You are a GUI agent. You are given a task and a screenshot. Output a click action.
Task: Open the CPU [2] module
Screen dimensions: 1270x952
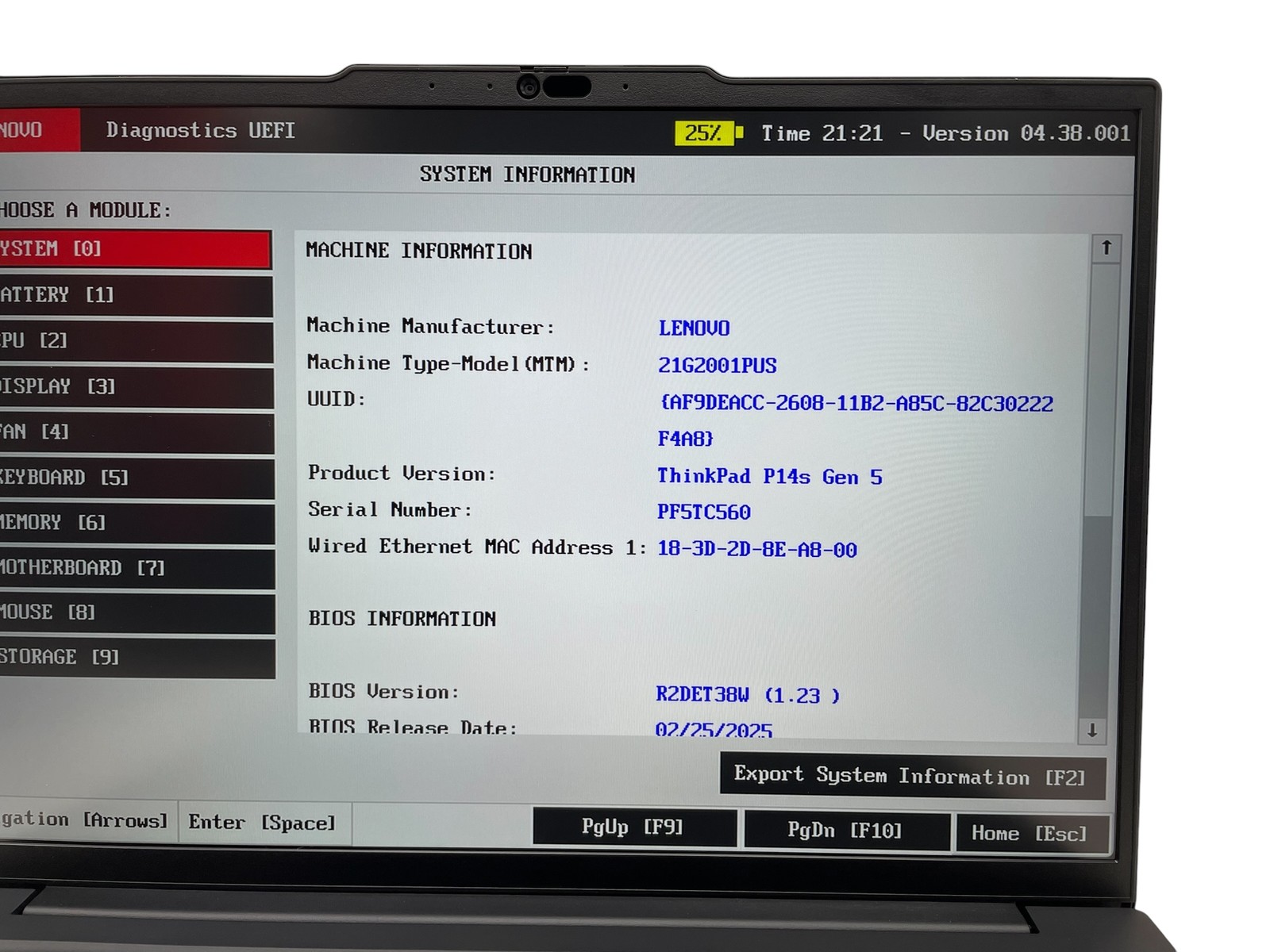[137, 341]
